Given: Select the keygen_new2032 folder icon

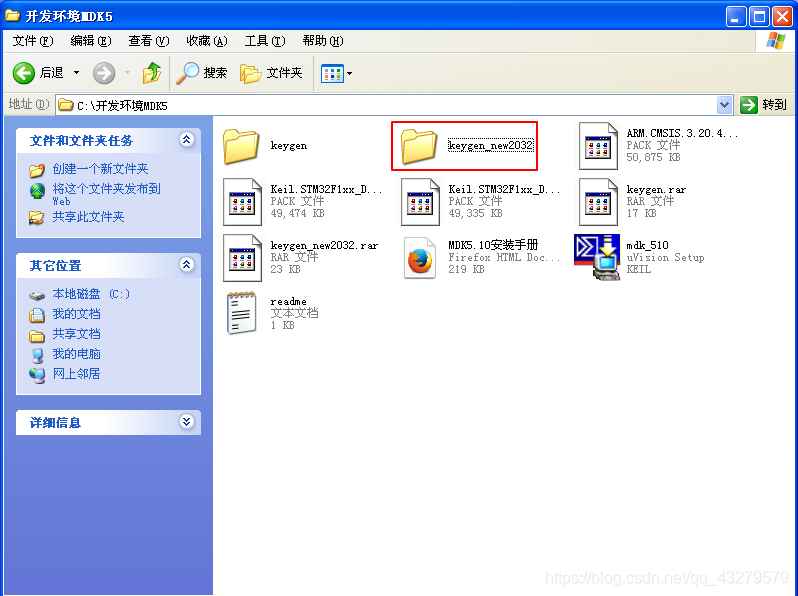Looking at the screenshot, I should [419, 146].
